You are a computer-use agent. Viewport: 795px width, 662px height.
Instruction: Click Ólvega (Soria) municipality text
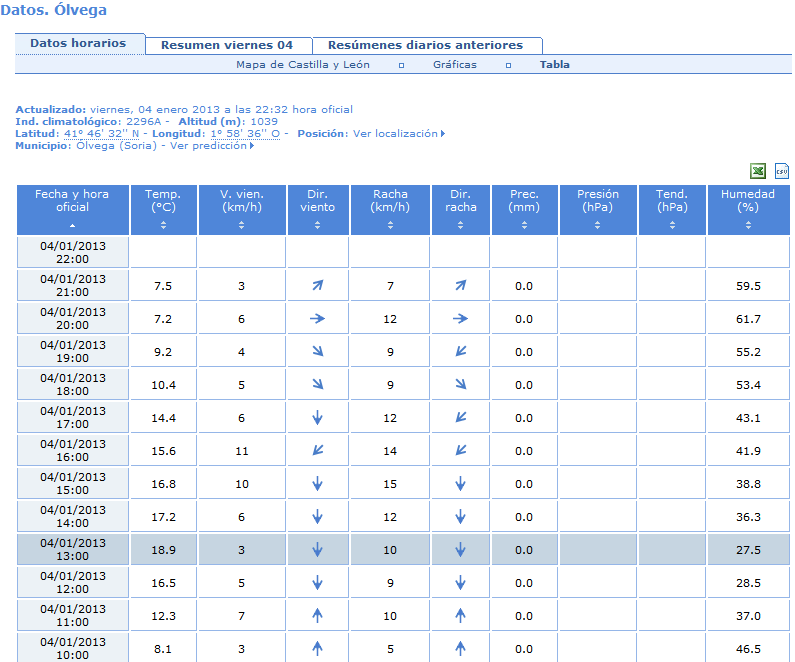click(117, 146)
